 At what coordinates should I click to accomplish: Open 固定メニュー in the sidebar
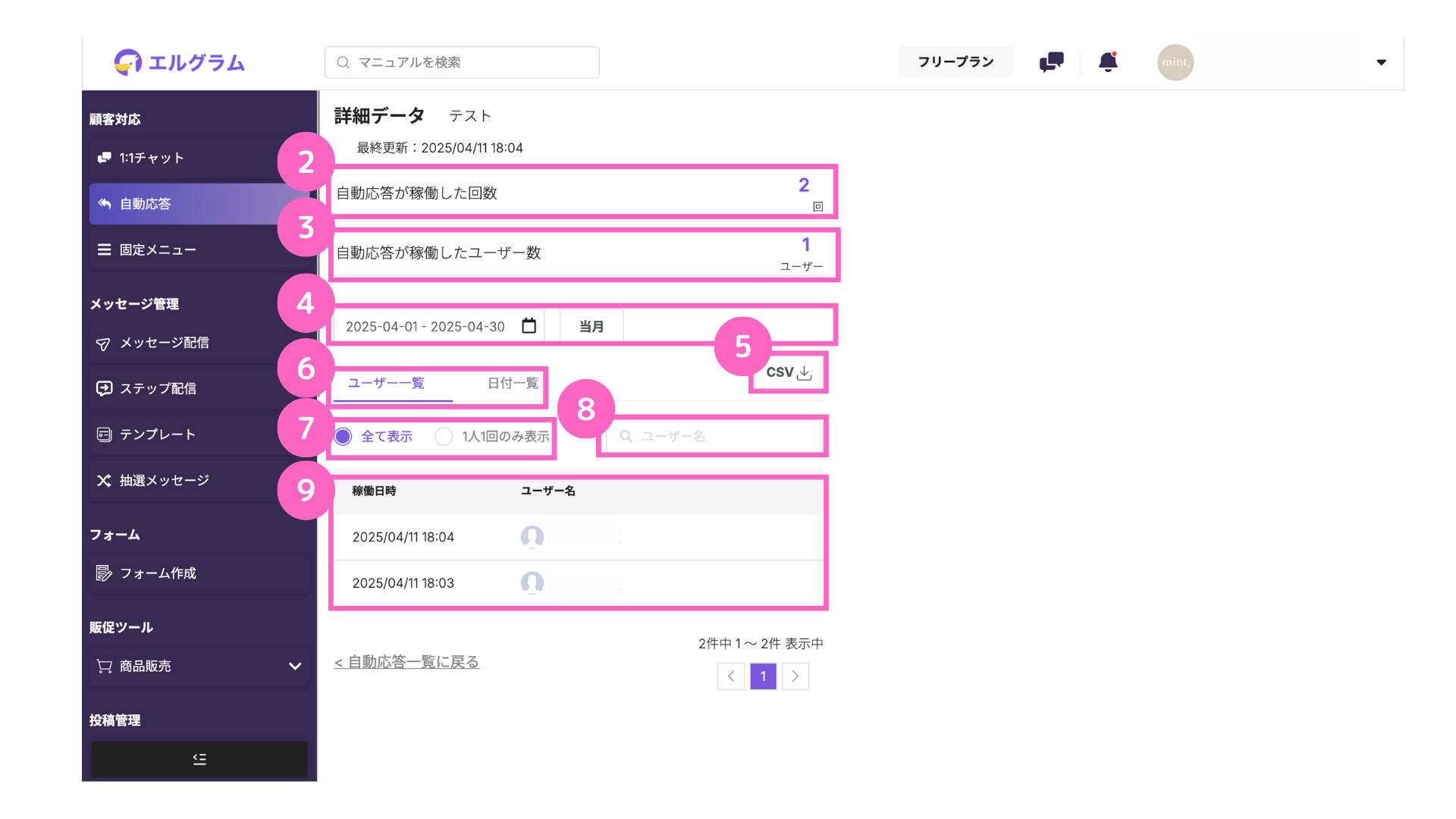point(199,249)
